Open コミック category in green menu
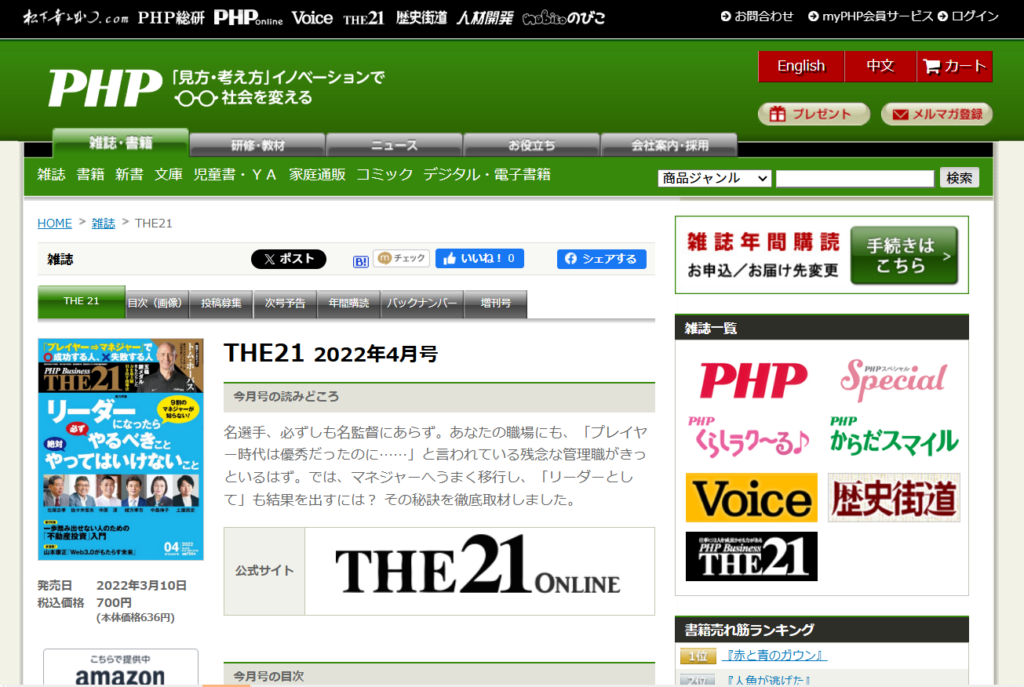The width and height of the screenshot is (1024, 687). coord(385,174)
